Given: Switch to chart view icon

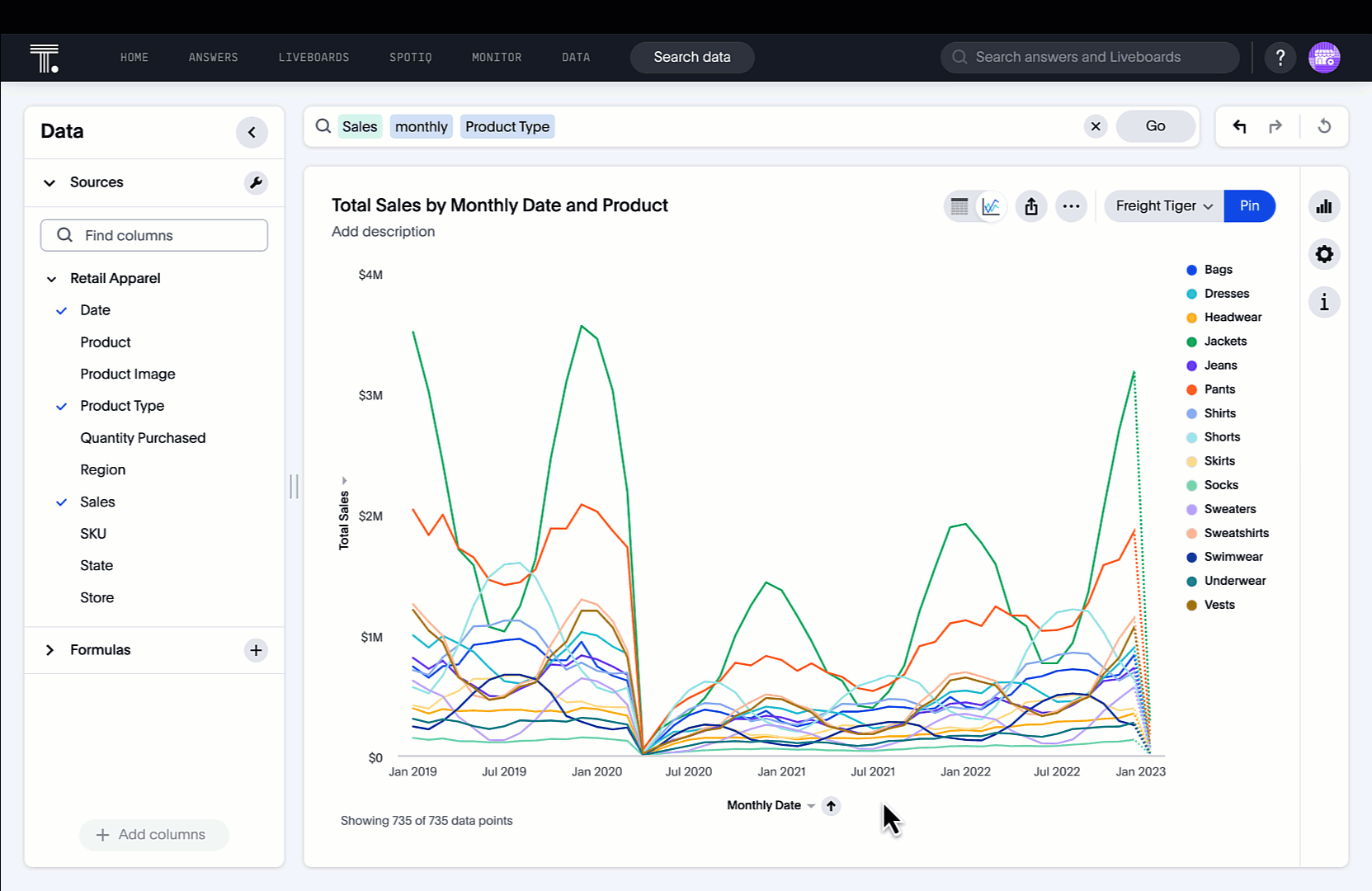Looking at the screenshot, I should tap(991, 206).
